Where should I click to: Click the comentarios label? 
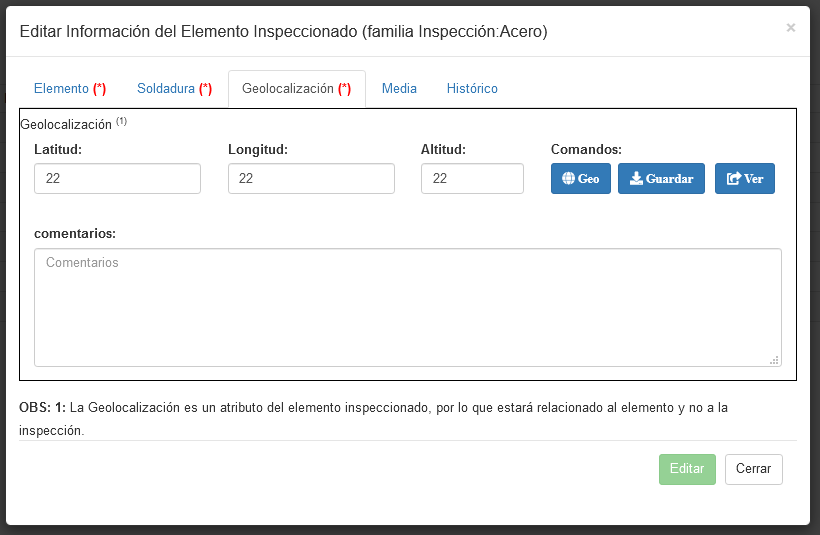coord(75,233)
